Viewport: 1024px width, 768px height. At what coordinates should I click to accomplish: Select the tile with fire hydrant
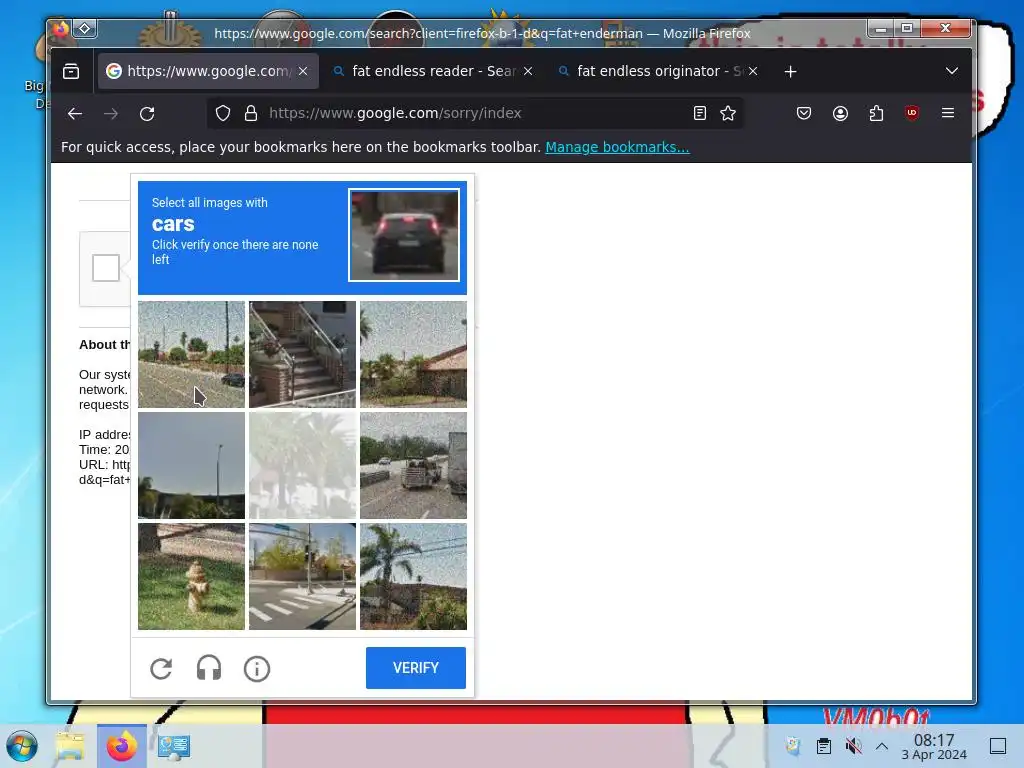click(x=191, y=577)
